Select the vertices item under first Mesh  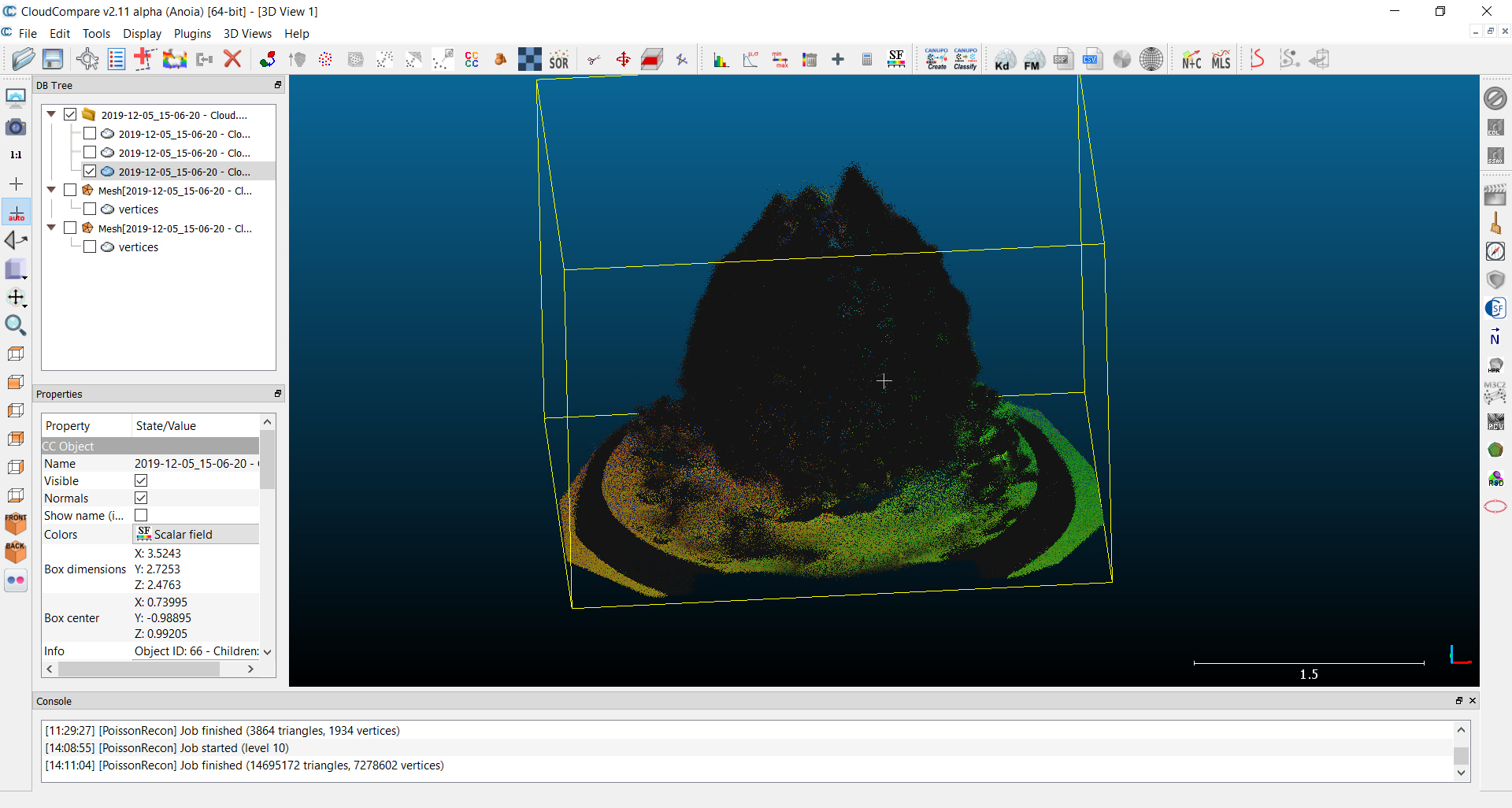tap(138, 209)
